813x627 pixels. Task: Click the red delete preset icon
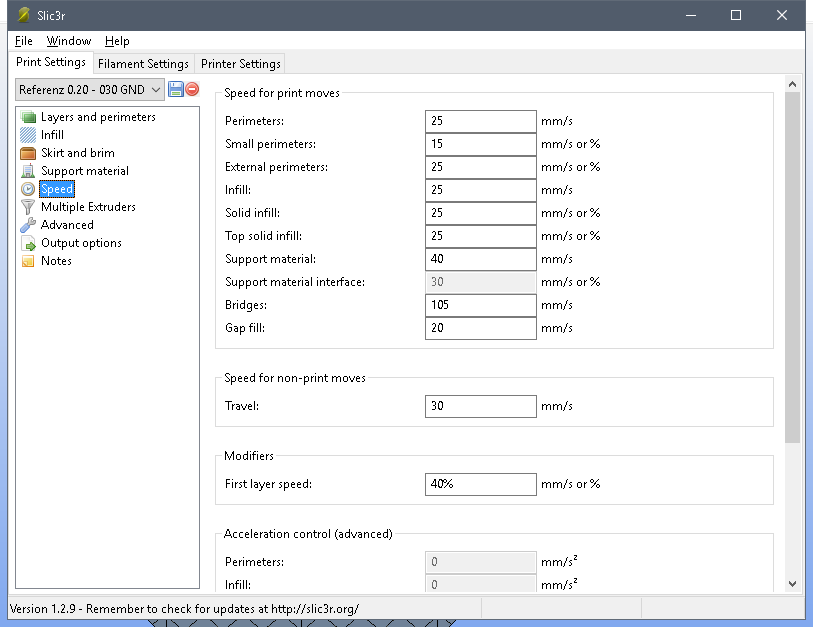click(x=192, y=89)
